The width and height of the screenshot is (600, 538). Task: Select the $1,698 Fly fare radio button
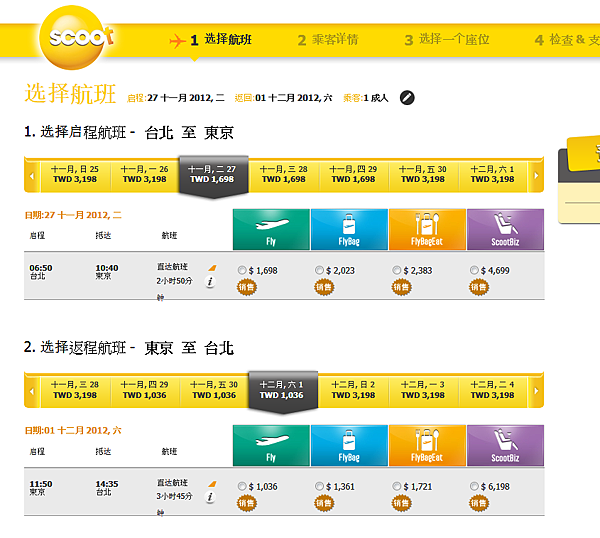click(242, 270)
